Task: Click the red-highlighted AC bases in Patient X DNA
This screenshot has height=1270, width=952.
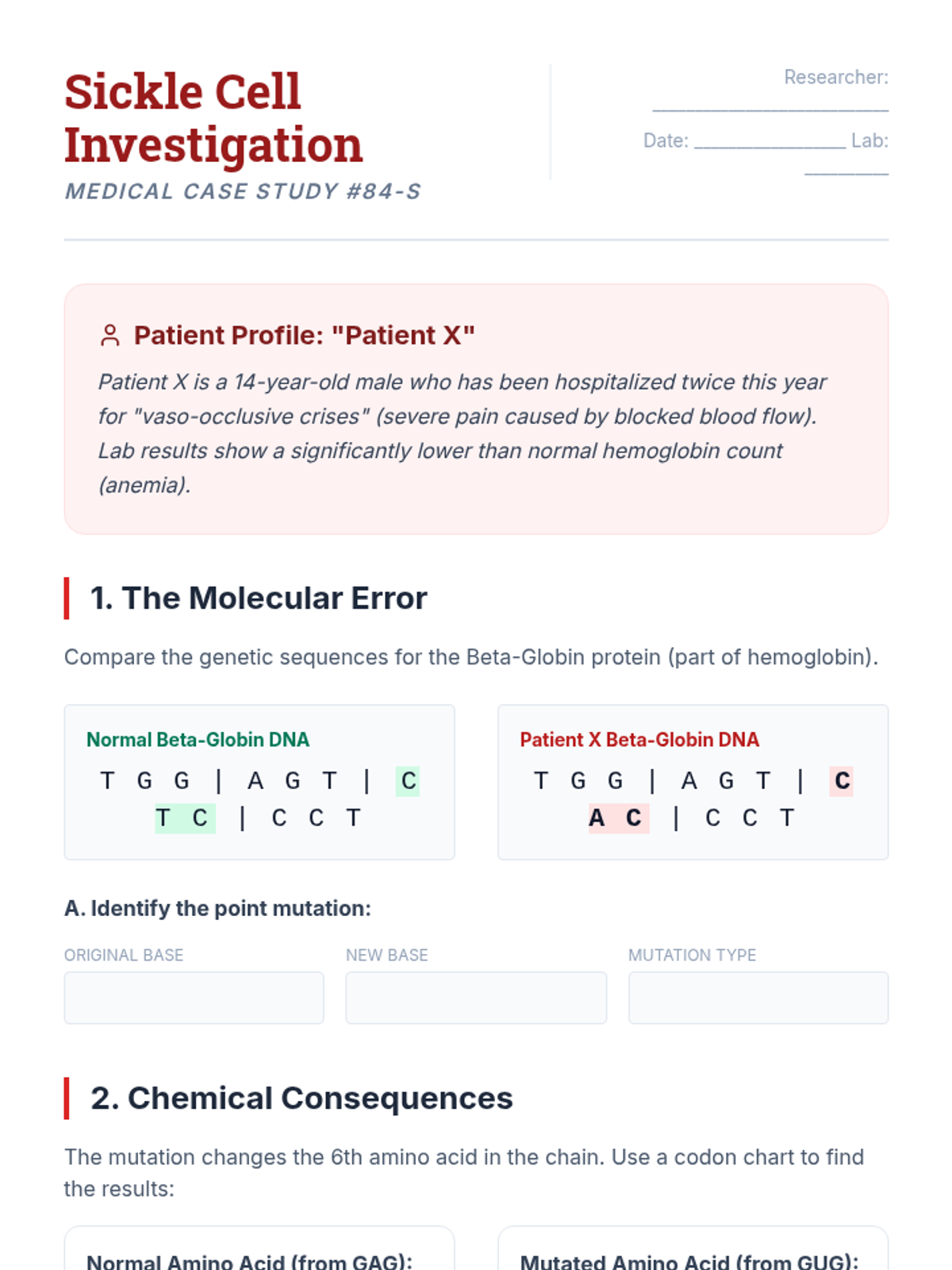Action: coord(618,818)
